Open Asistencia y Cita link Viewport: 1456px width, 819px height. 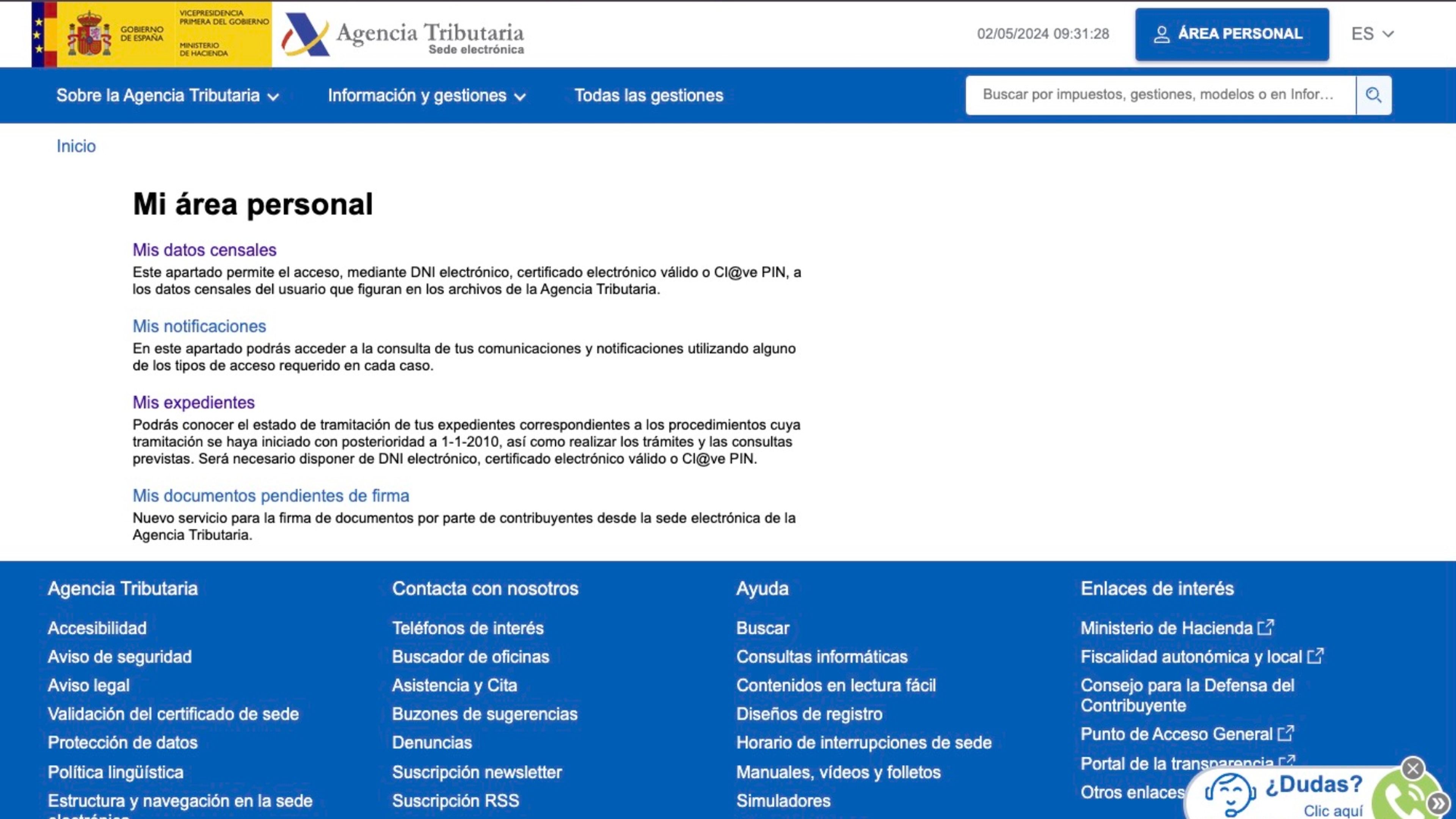[455, 686]
